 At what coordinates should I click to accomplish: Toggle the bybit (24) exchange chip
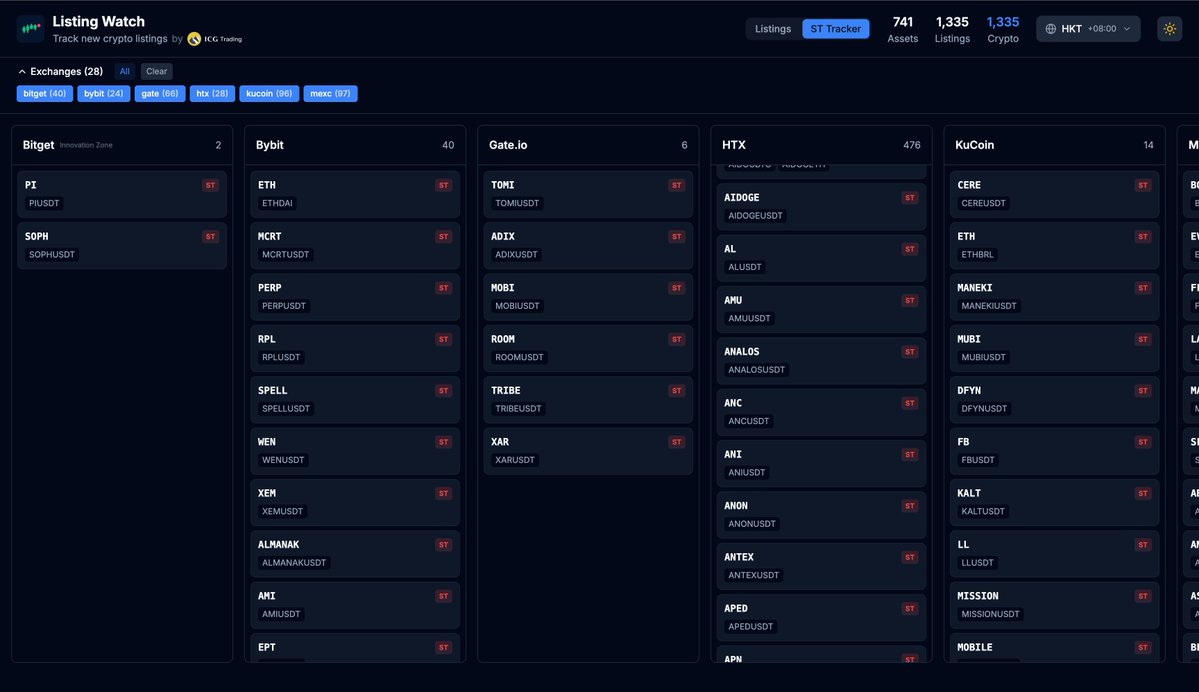[103, 93]
